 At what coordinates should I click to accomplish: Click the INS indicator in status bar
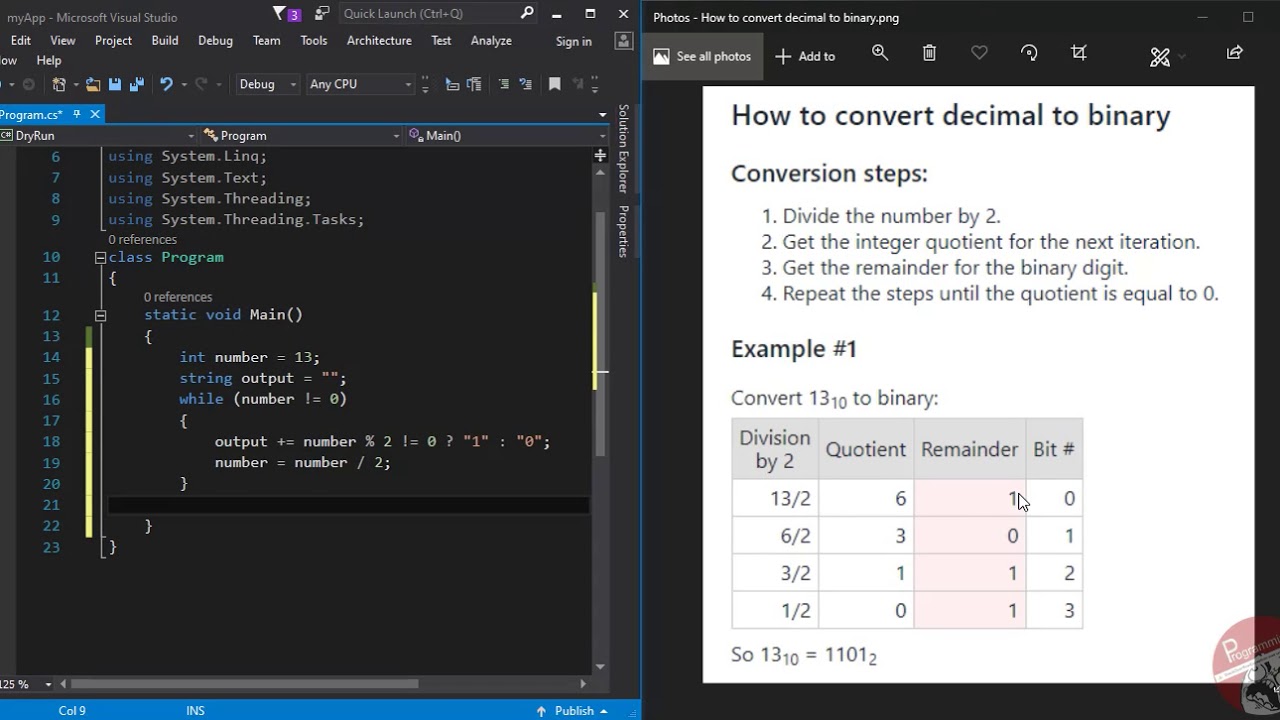coord(195,710)
